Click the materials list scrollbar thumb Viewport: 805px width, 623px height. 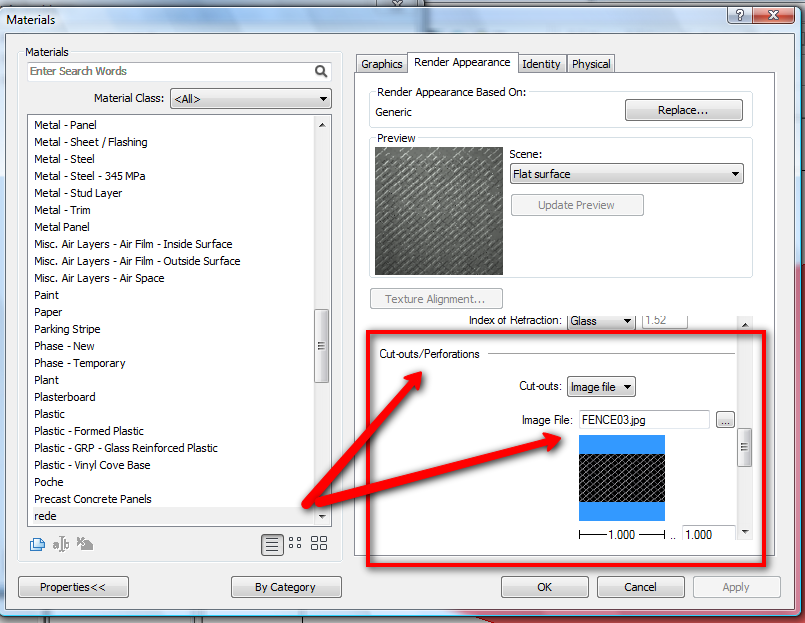[x=321, y=346]
